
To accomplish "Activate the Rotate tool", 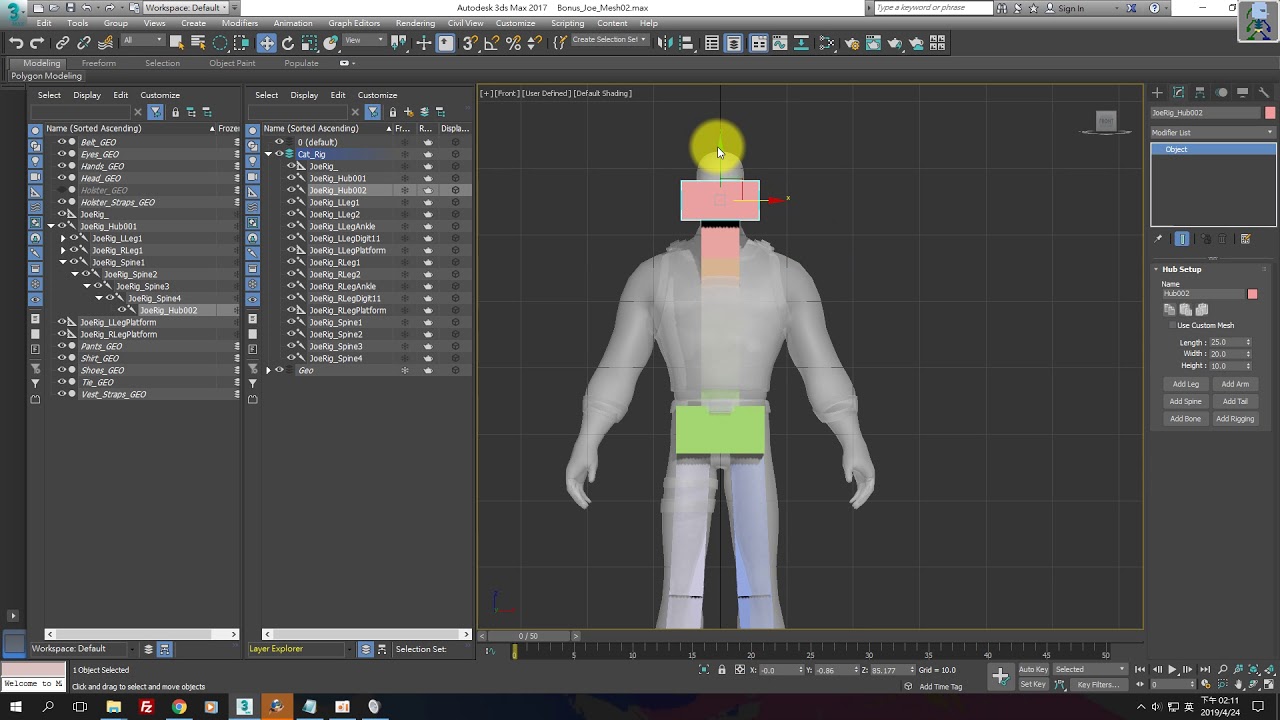I will pyautogui.click(x=288, y=43).
